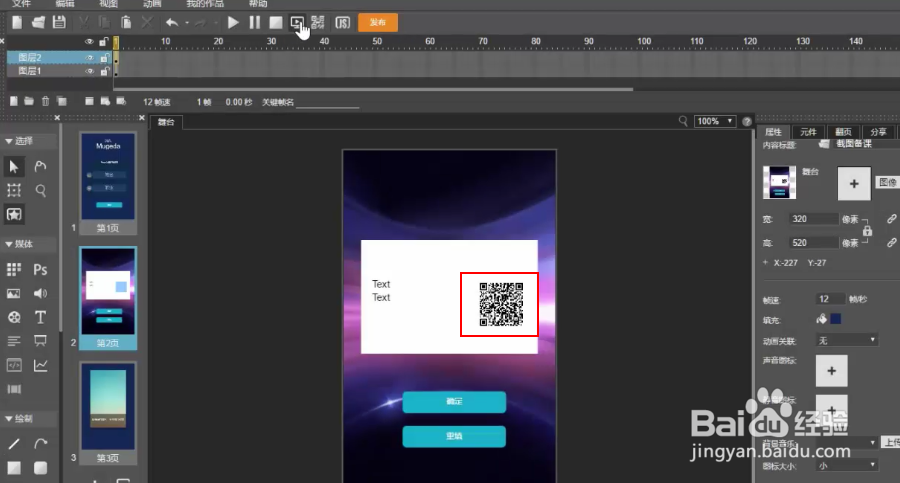Insert an image with picture icon
The height and width of the screenshot is (483, 900).
pyautogui.click(x=14, y=293)
